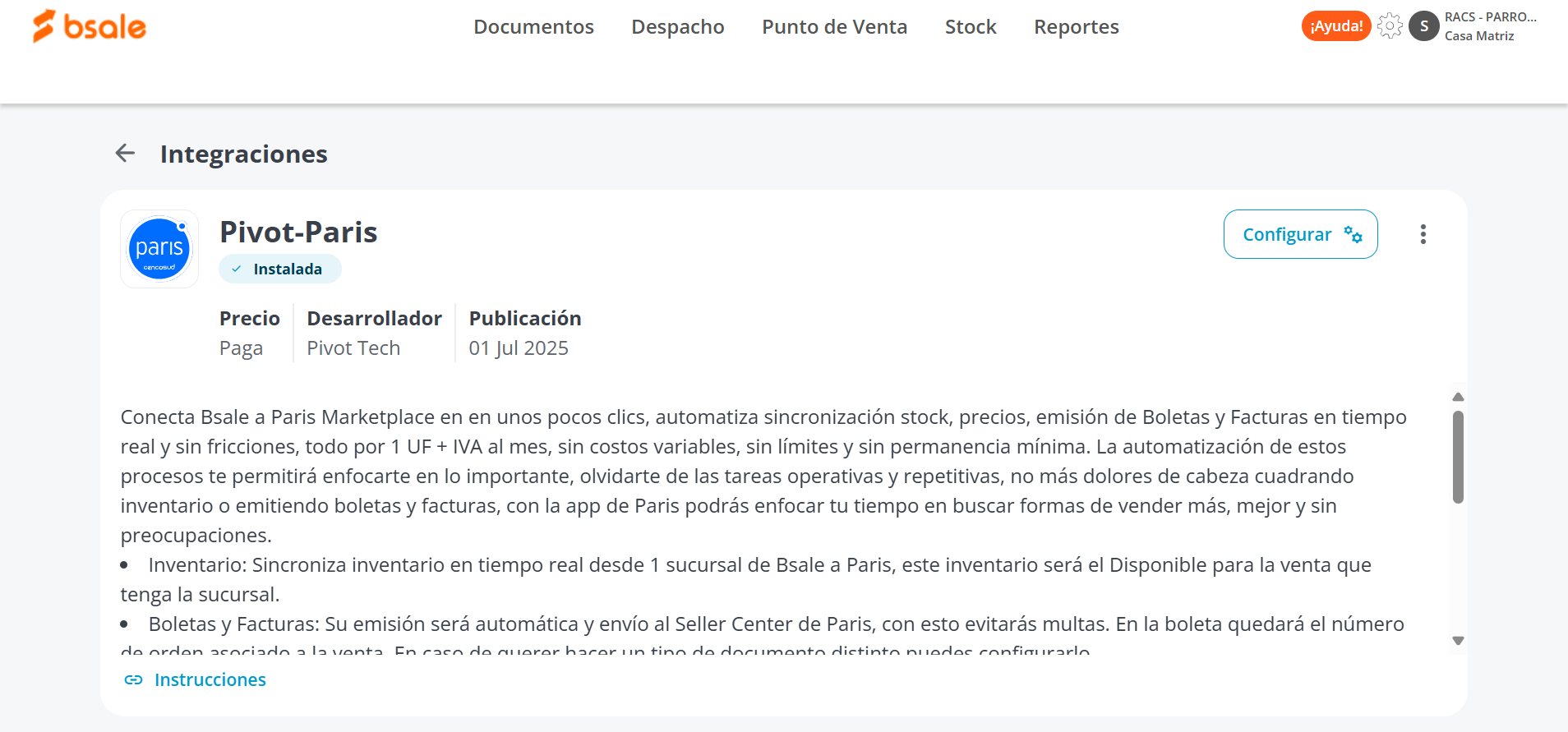Click the Configurar button
Screen dimensions: 1568x732
tap(1300, 234)
